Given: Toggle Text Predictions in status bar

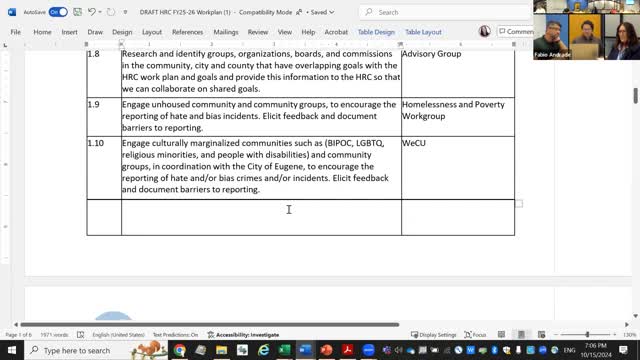Looking at the screenshot, I should (x=175, y=335).
